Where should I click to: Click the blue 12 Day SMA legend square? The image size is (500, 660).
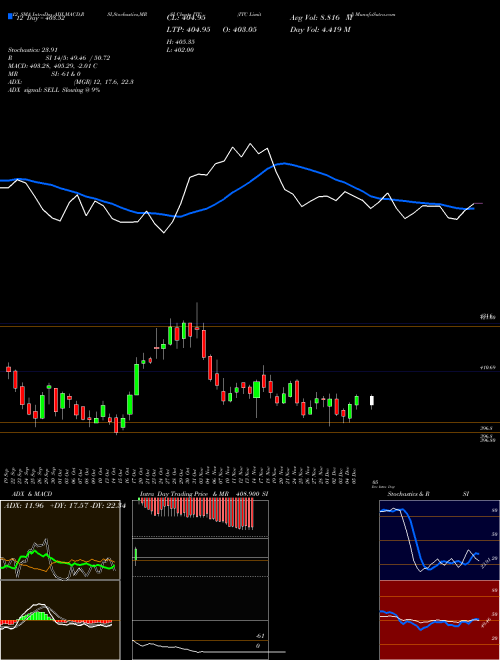click(10, 17)
